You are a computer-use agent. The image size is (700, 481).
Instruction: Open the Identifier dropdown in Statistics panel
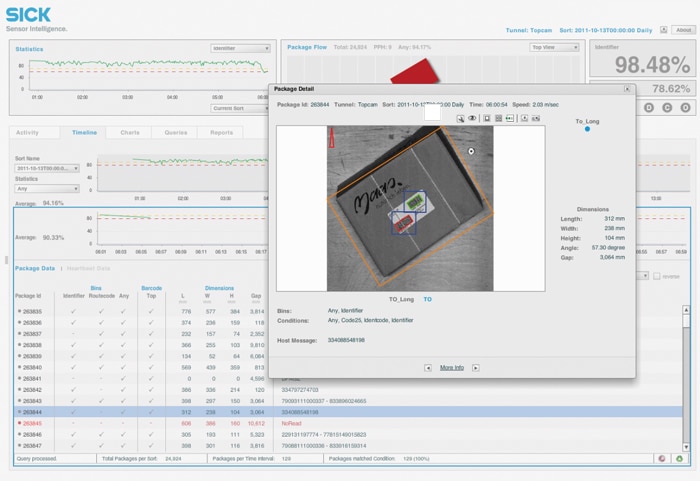point(240,48)
